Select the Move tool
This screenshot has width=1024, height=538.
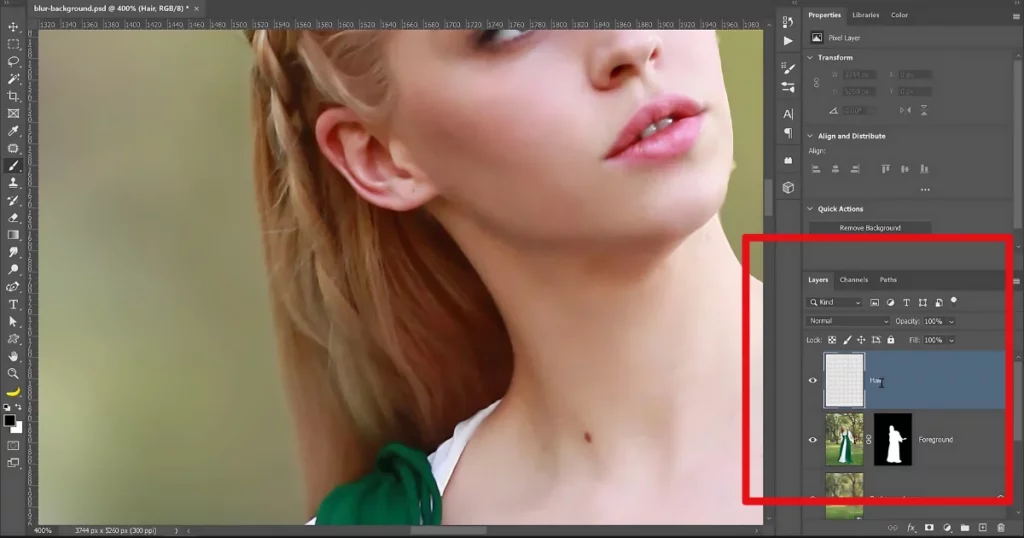pyautogui.click(x=13, y=27)
